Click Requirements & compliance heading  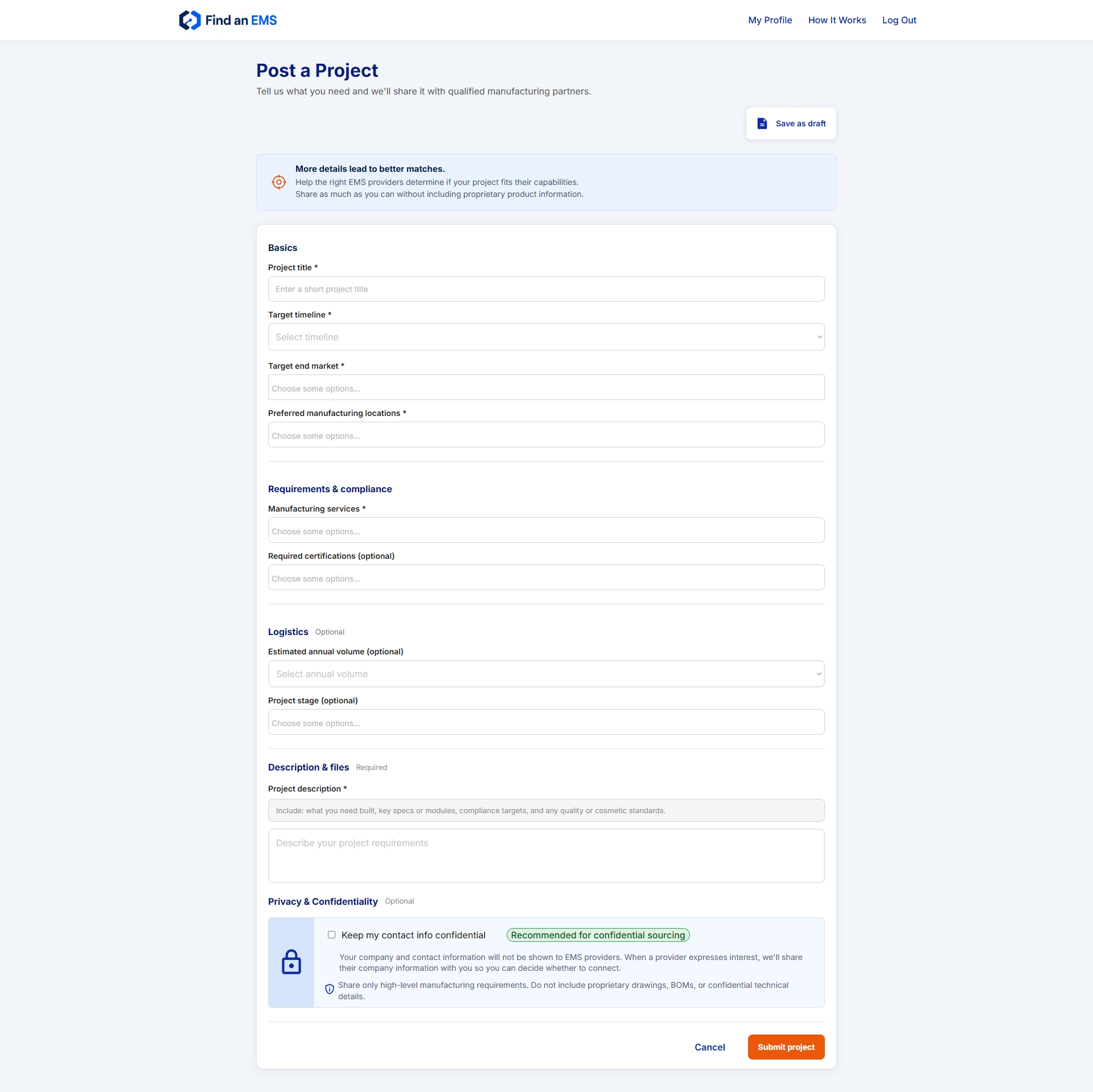[x=330, y=489]
